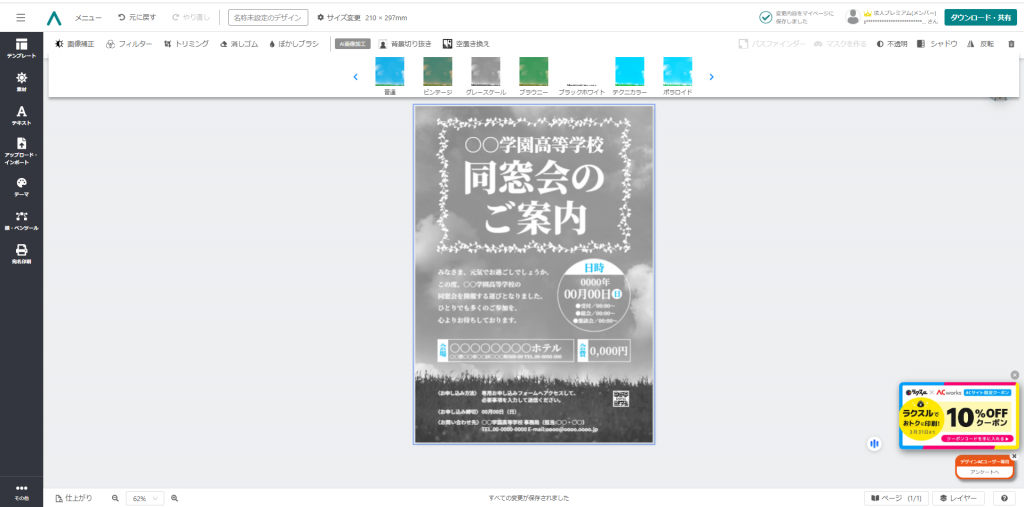
Task: Open the 62% zoom dropdown
Action: (145, 498)
